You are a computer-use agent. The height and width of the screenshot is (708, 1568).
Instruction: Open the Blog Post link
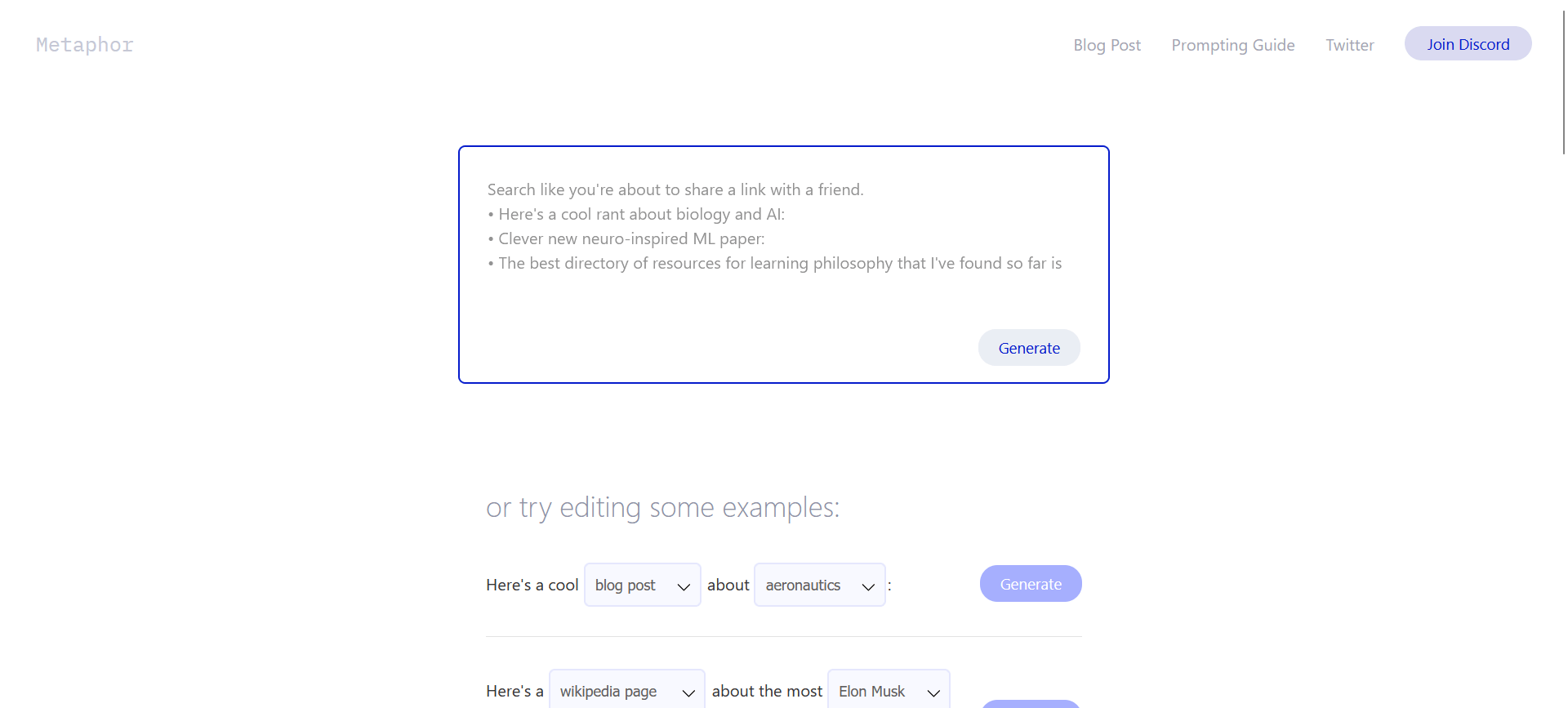(x=1107, y=45)
